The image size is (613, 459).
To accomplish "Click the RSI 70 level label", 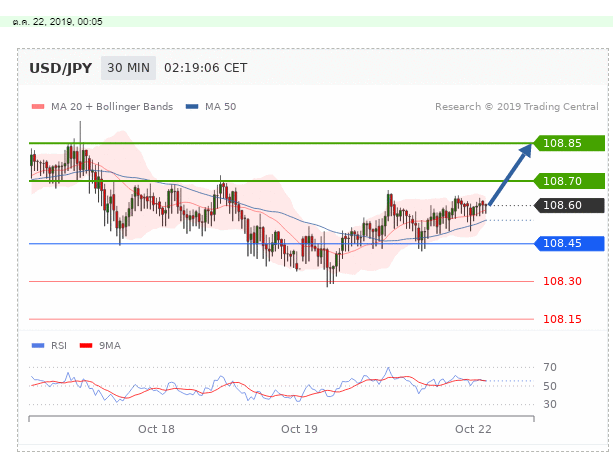I will point(550,367).
